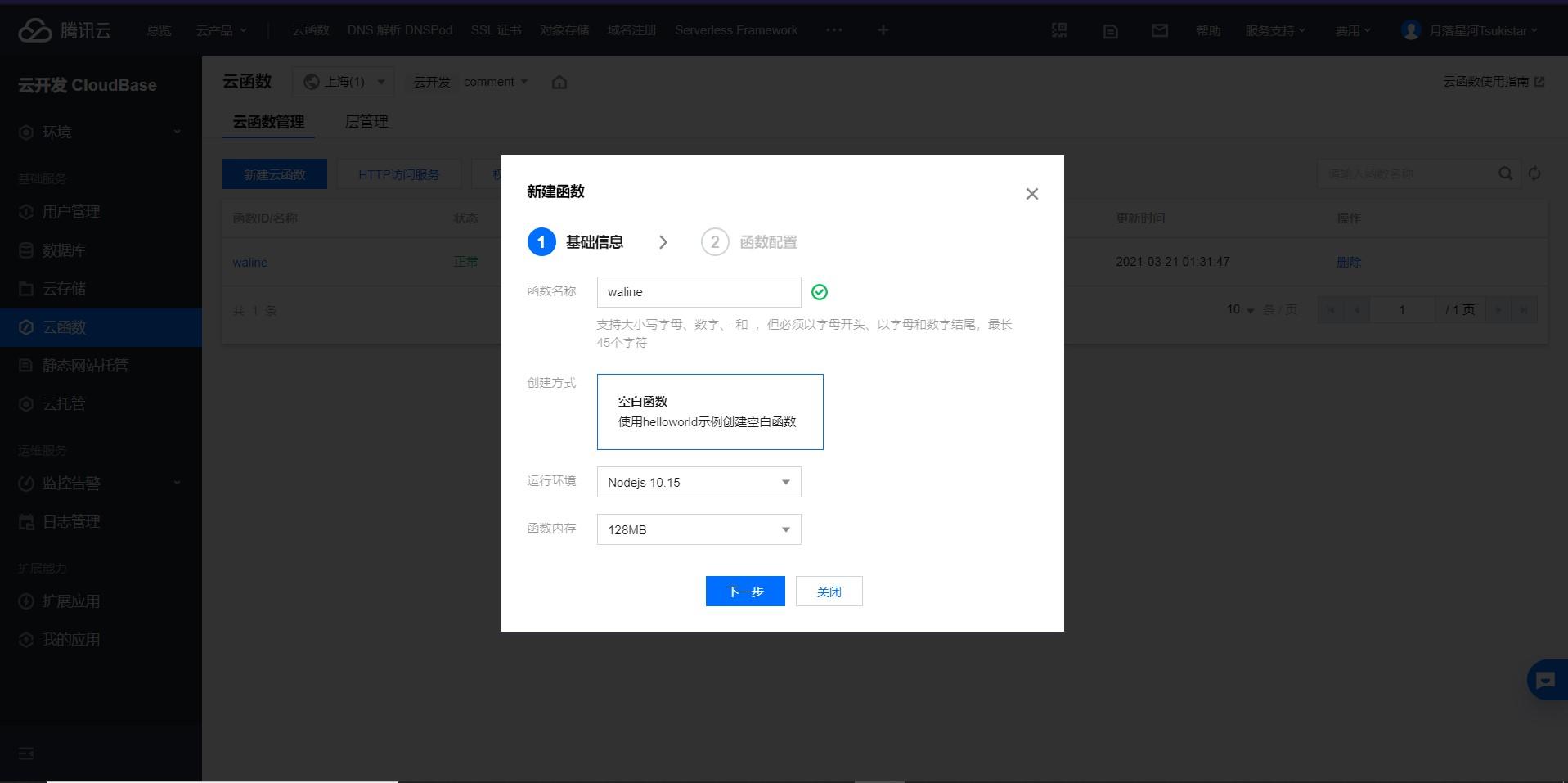This screenshot has width=1568, height=783.
Task: Open the waline function link
Action: [x=249, y=263]
